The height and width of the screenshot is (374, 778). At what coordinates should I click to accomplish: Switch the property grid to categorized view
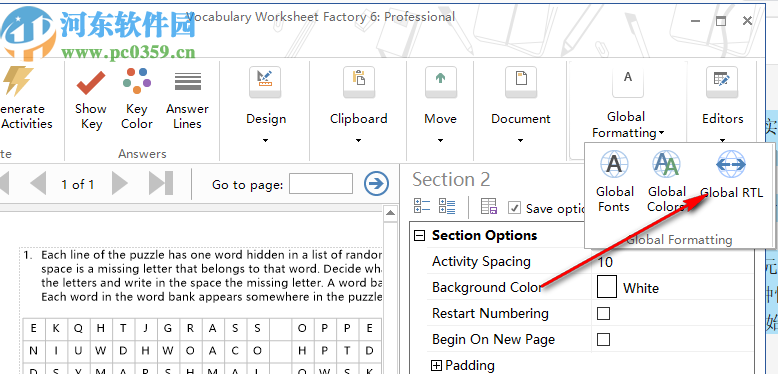pyautogui.click(x=422, y=207)
